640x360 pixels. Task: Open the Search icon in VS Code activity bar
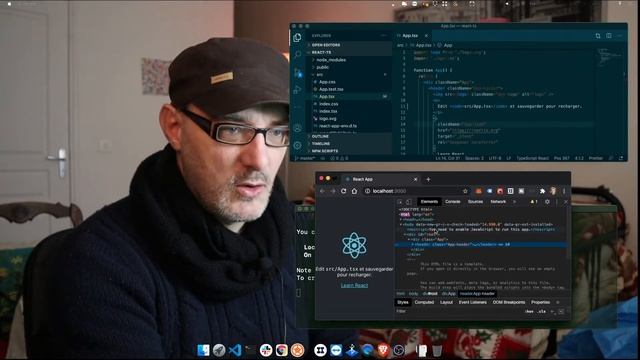click(x=298, y=55)
